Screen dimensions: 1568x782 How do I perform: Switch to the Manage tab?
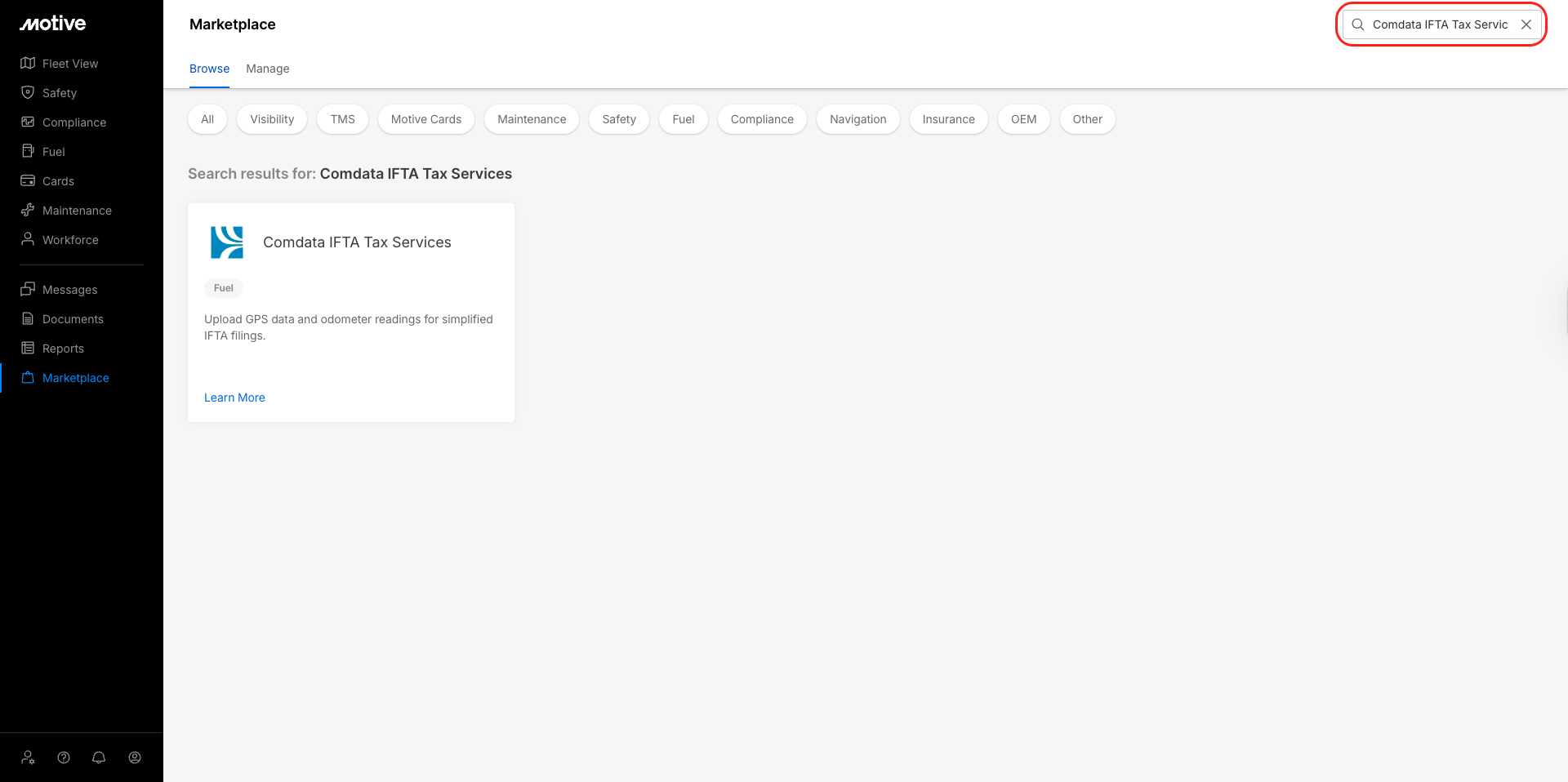tap(268, 69)
